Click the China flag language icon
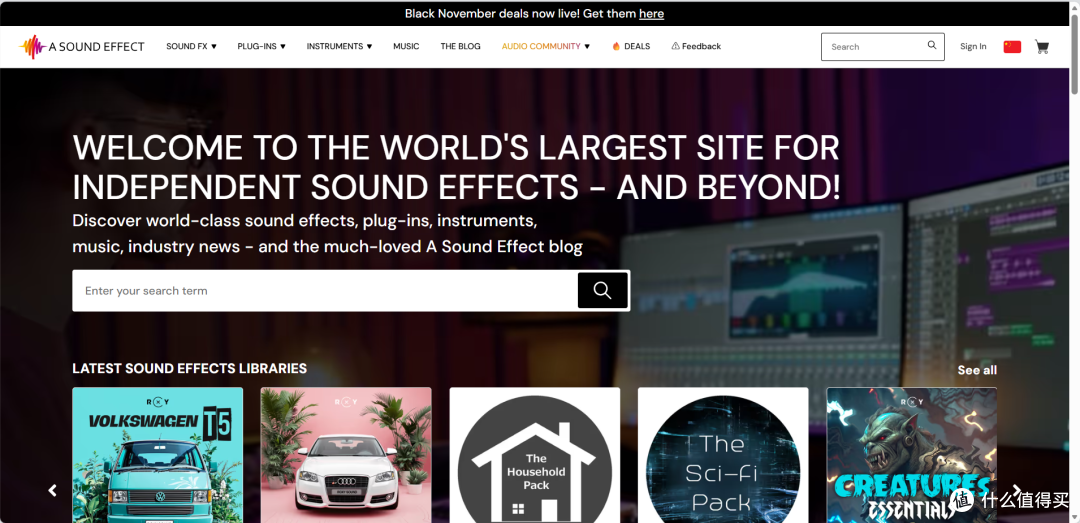Viewport: 1080px width, 523px height. (1012, 47)
